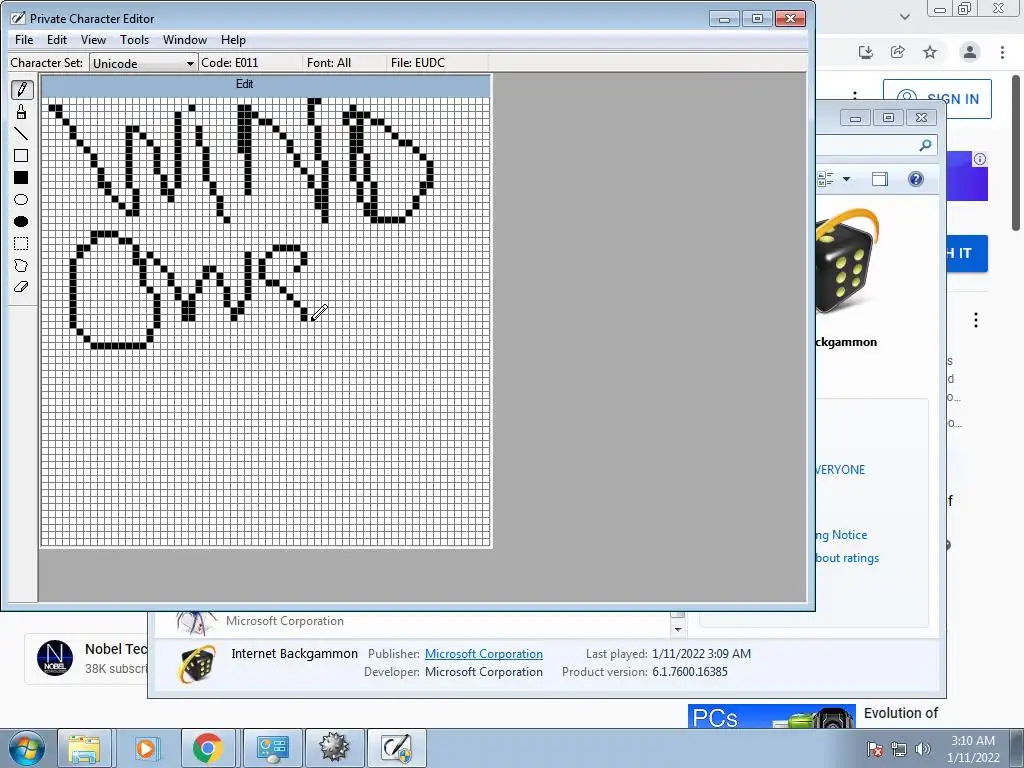Select the Filled Rectangle tool

[21, 178]
